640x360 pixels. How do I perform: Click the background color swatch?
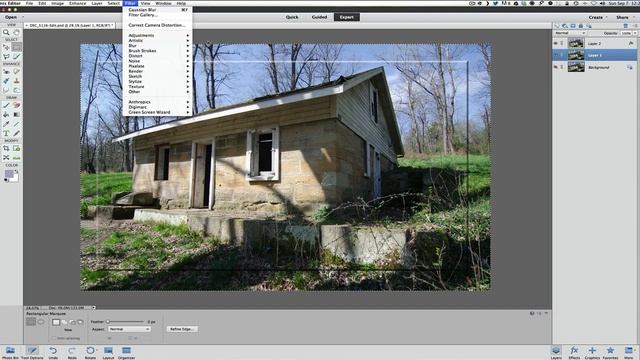pyautogui.click(x=15, y=178)
